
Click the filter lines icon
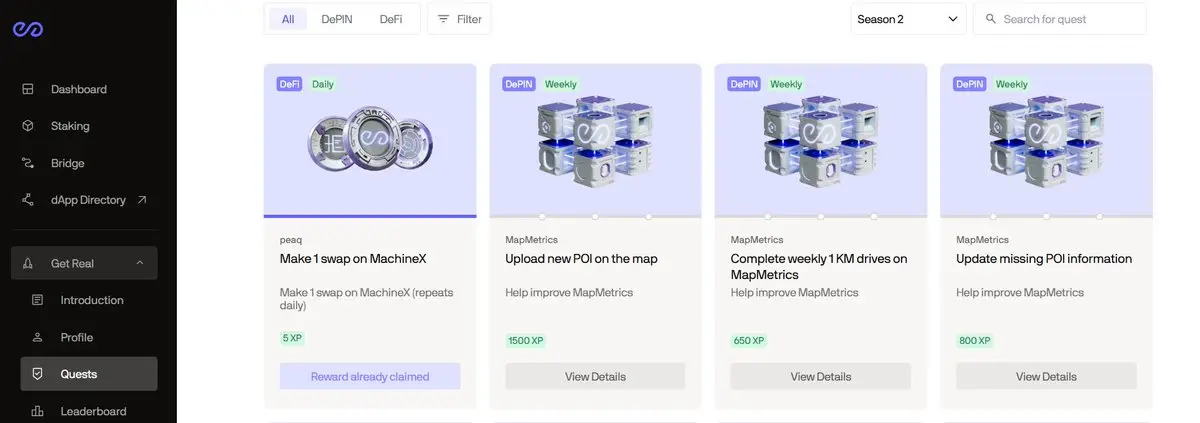point(444,19)
